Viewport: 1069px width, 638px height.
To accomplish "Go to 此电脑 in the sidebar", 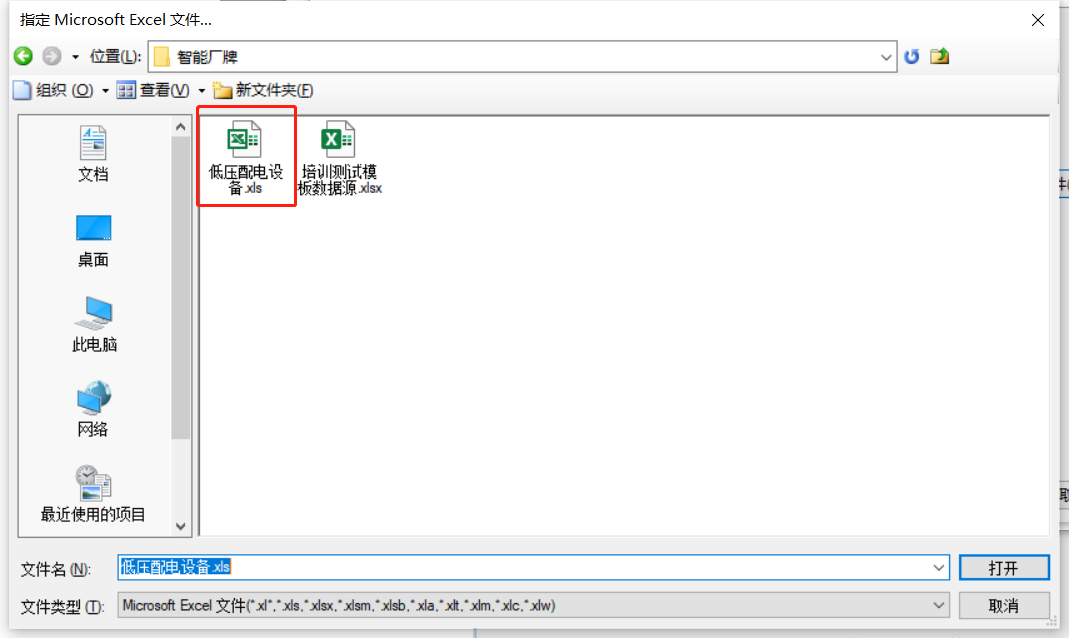I will tap(93, 325).
